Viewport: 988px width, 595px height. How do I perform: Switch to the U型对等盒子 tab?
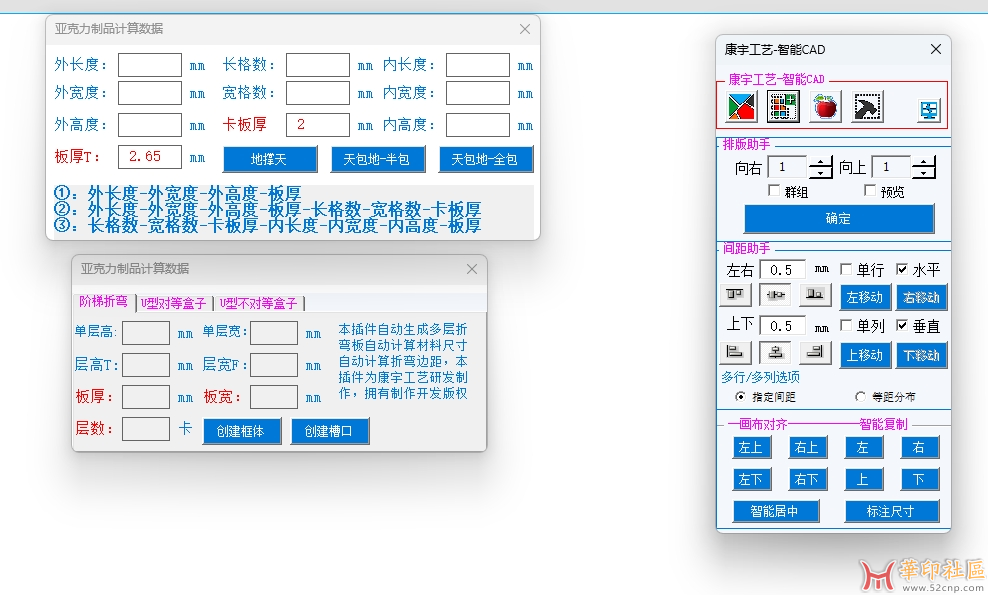173,304
